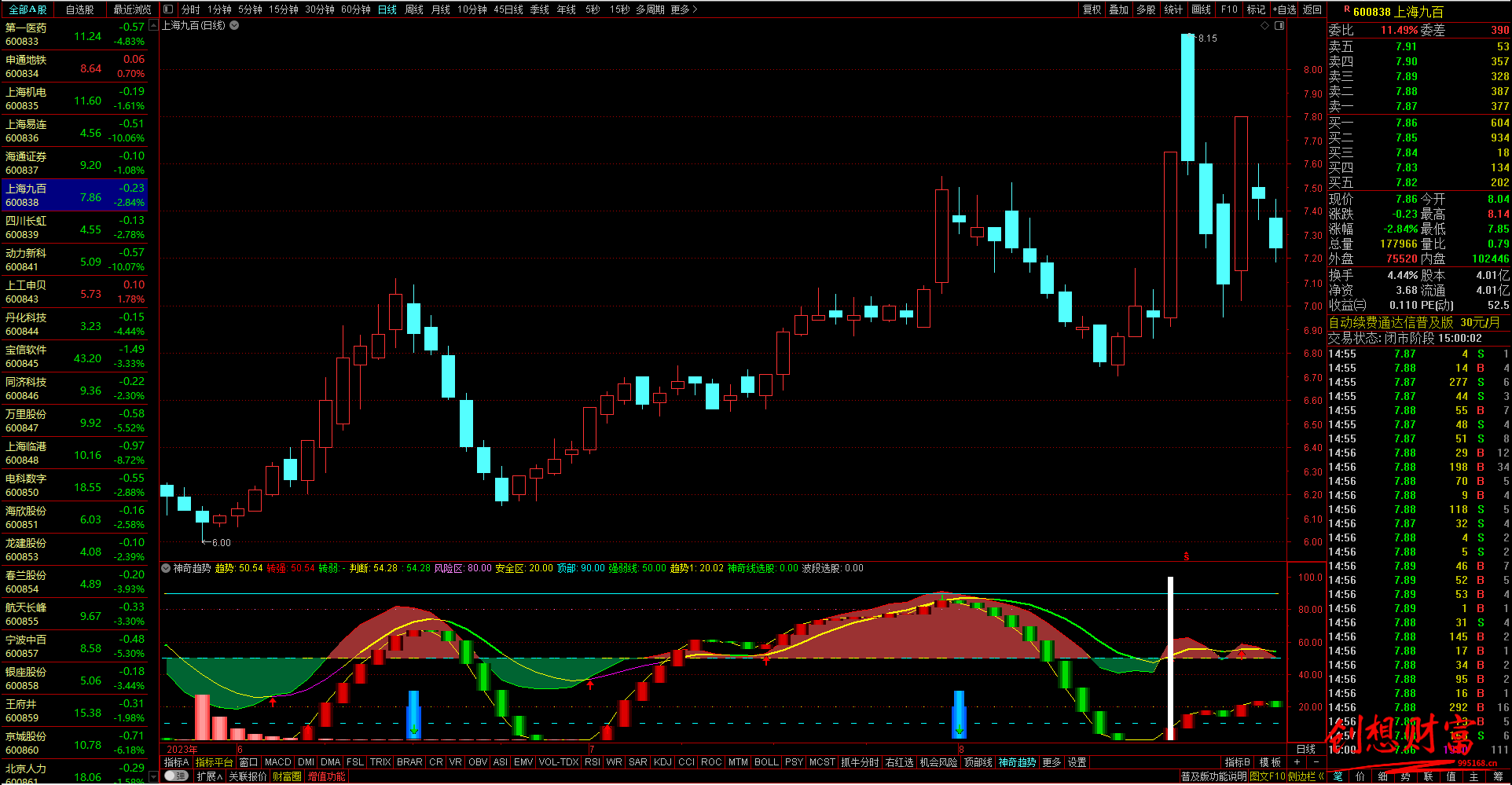Select the 5分钟 period
This screenshot has height=785, width=1512.
(x=250, y=9)
